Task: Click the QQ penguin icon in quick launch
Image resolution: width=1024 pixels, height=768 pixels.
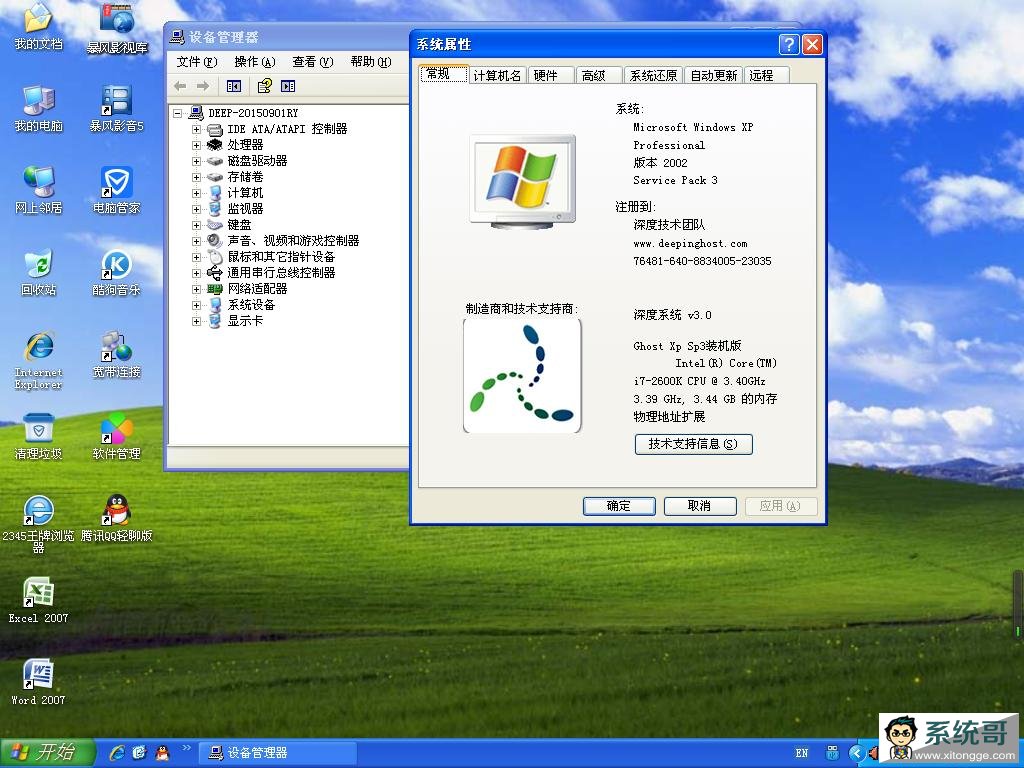Action: (x=162, y=752)
